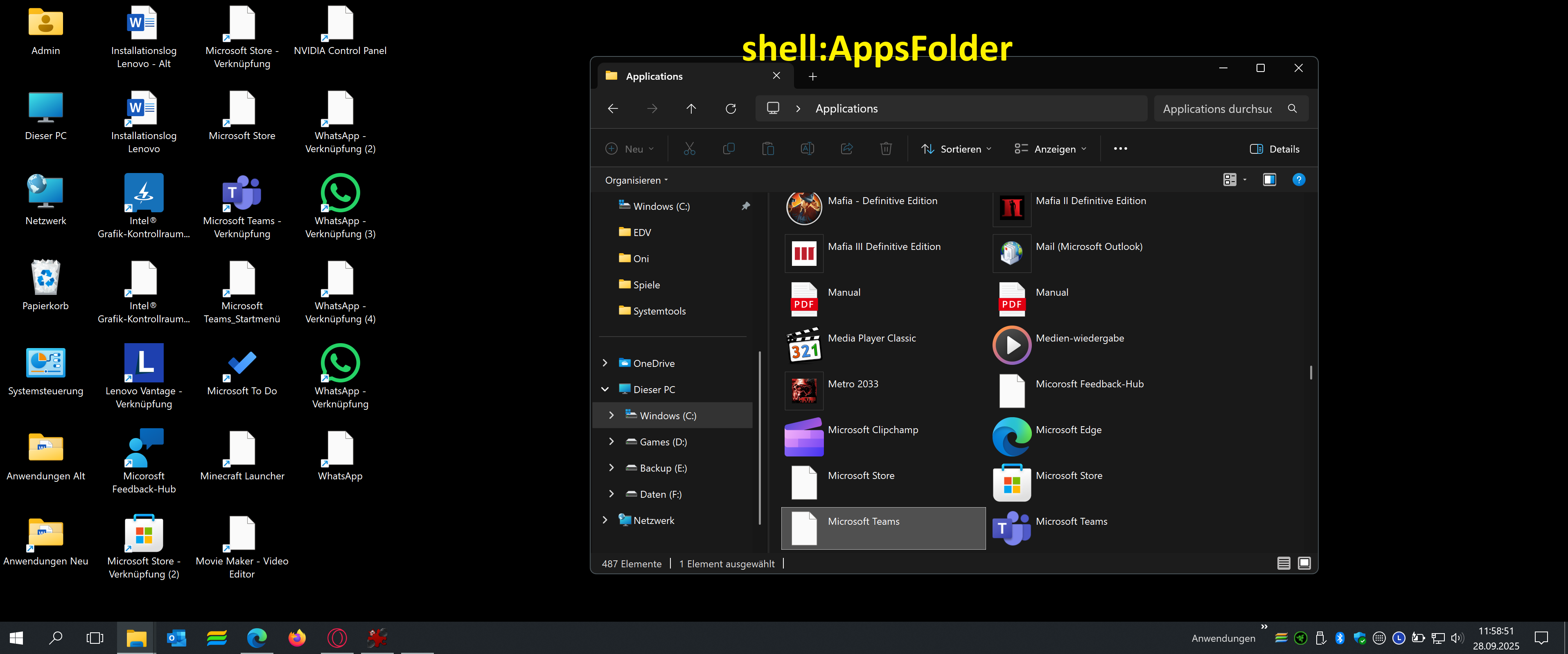1568x654 pixels.
Task: Open the Microsoft Edge app icon
Action: (x=1011, y=436)
